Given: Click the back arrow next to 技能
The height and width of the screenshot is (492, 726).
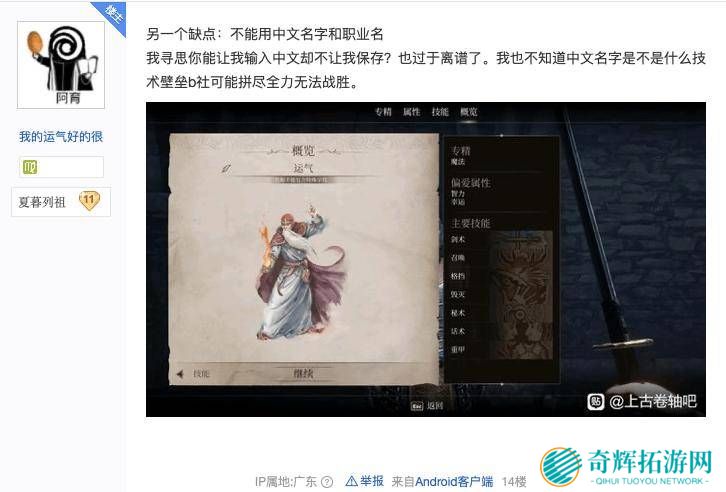Looking at the screenshot, I should coord(180,374).
